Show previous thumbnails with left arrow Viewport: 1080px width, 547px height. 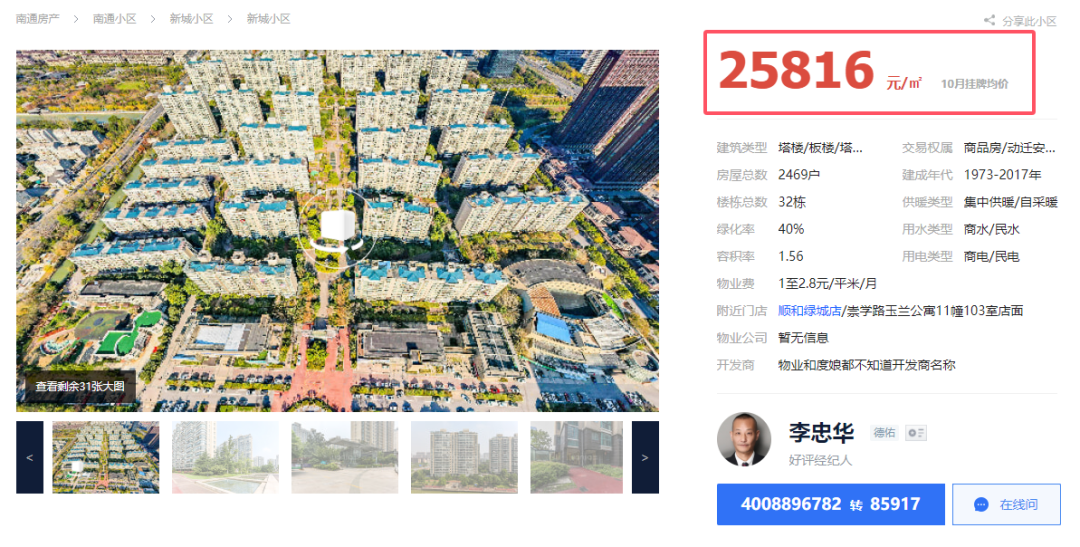point(30,457)
